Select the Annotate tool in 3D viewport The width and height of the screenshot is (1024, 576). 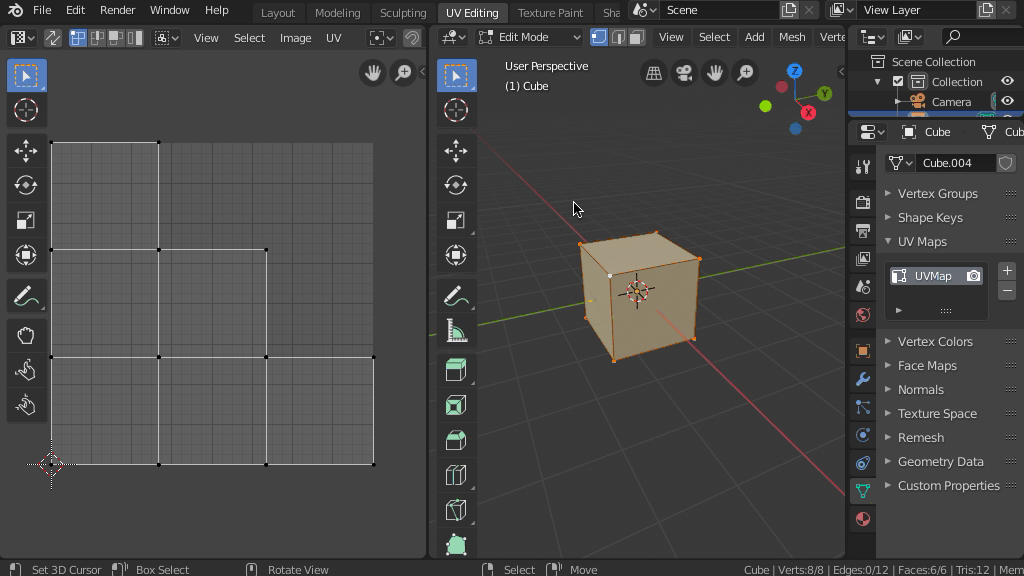(x=456, y=296)
